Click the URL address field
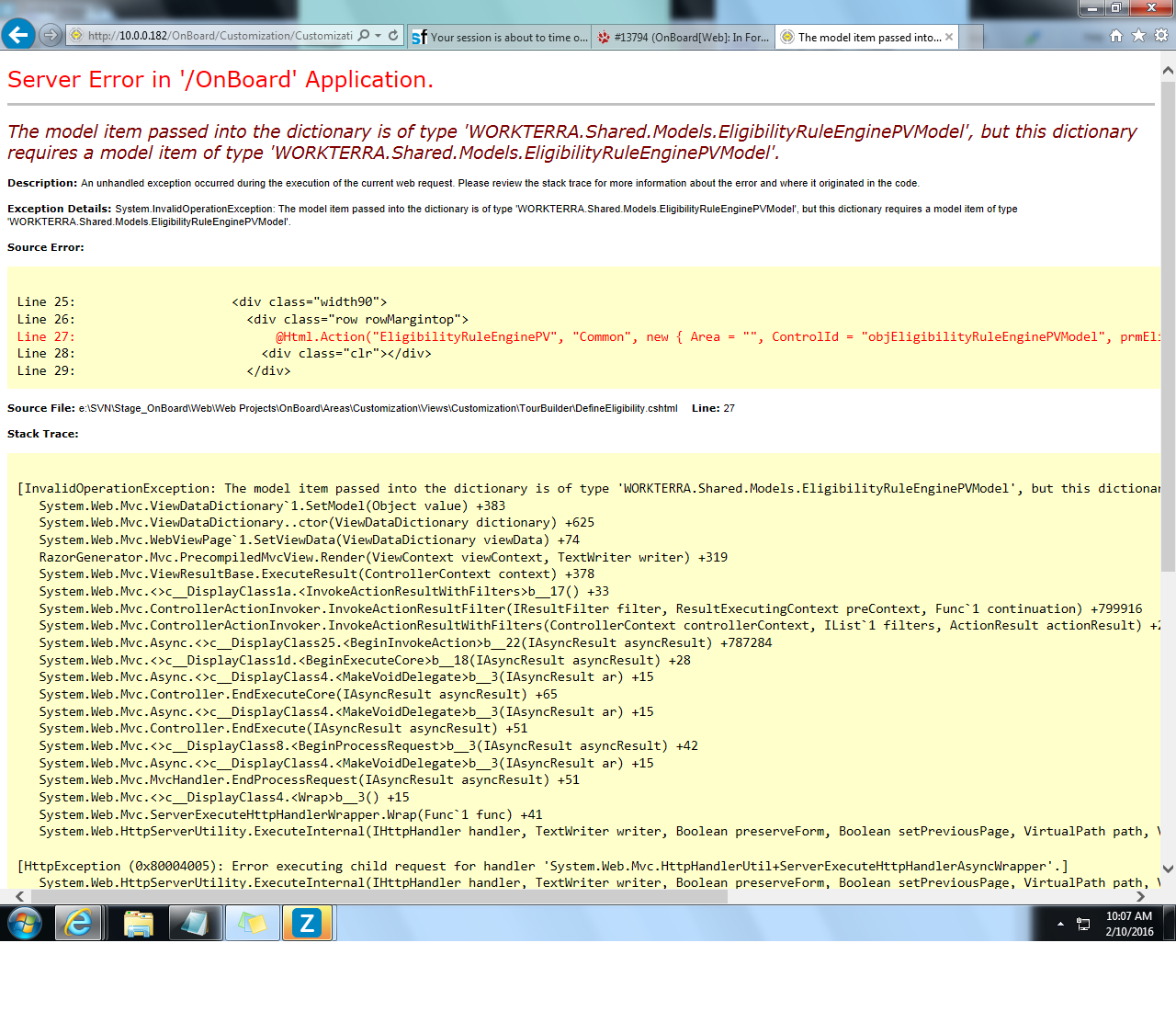1176x1011 pixels. click(220, 36)
